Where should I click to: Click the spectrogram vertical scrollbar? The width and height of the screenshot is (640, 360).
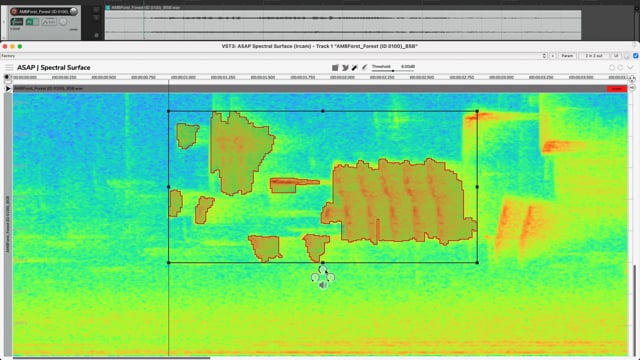coord(634,310)
